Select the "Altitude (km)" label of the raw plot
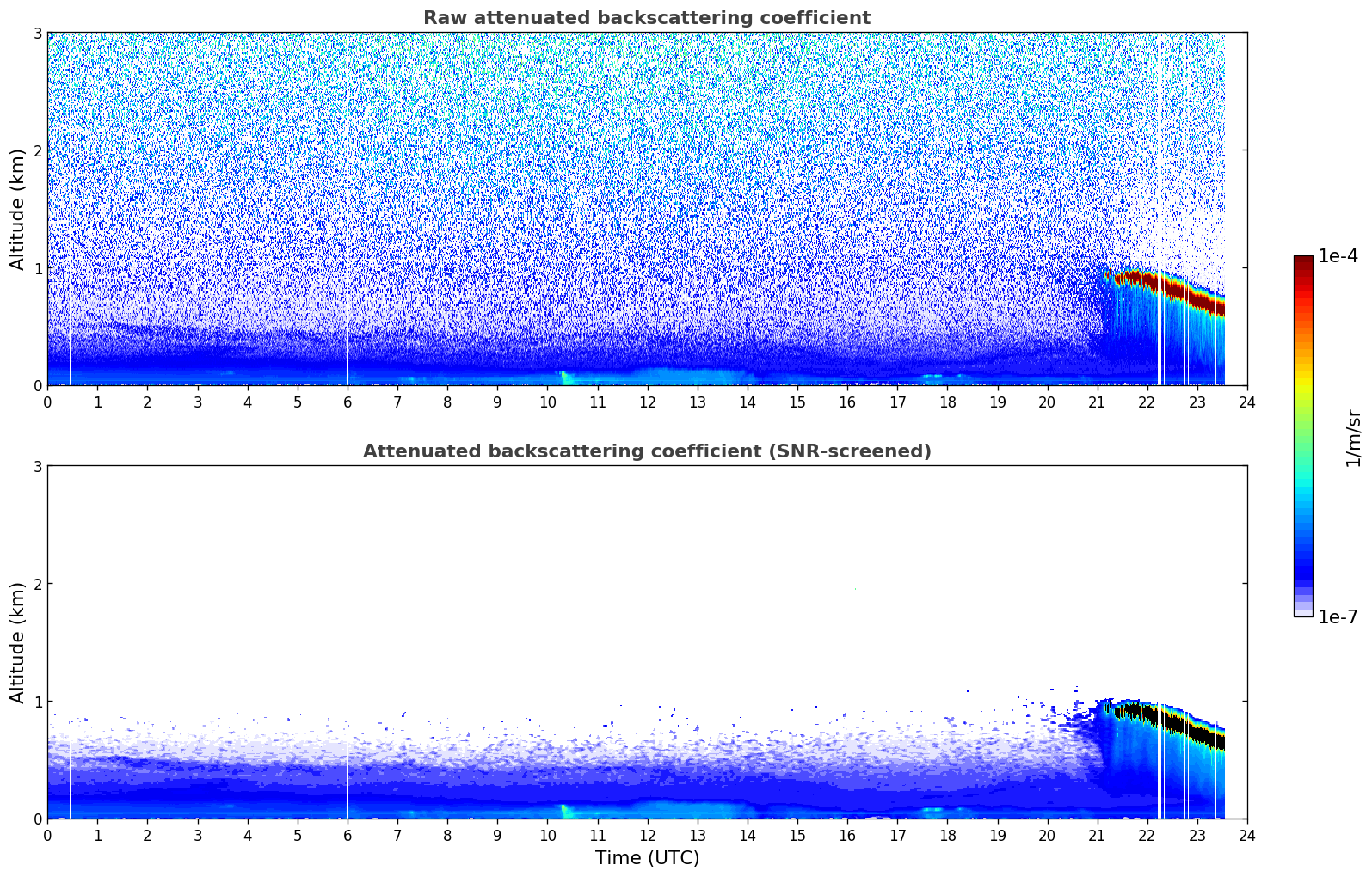 point(17,209)
